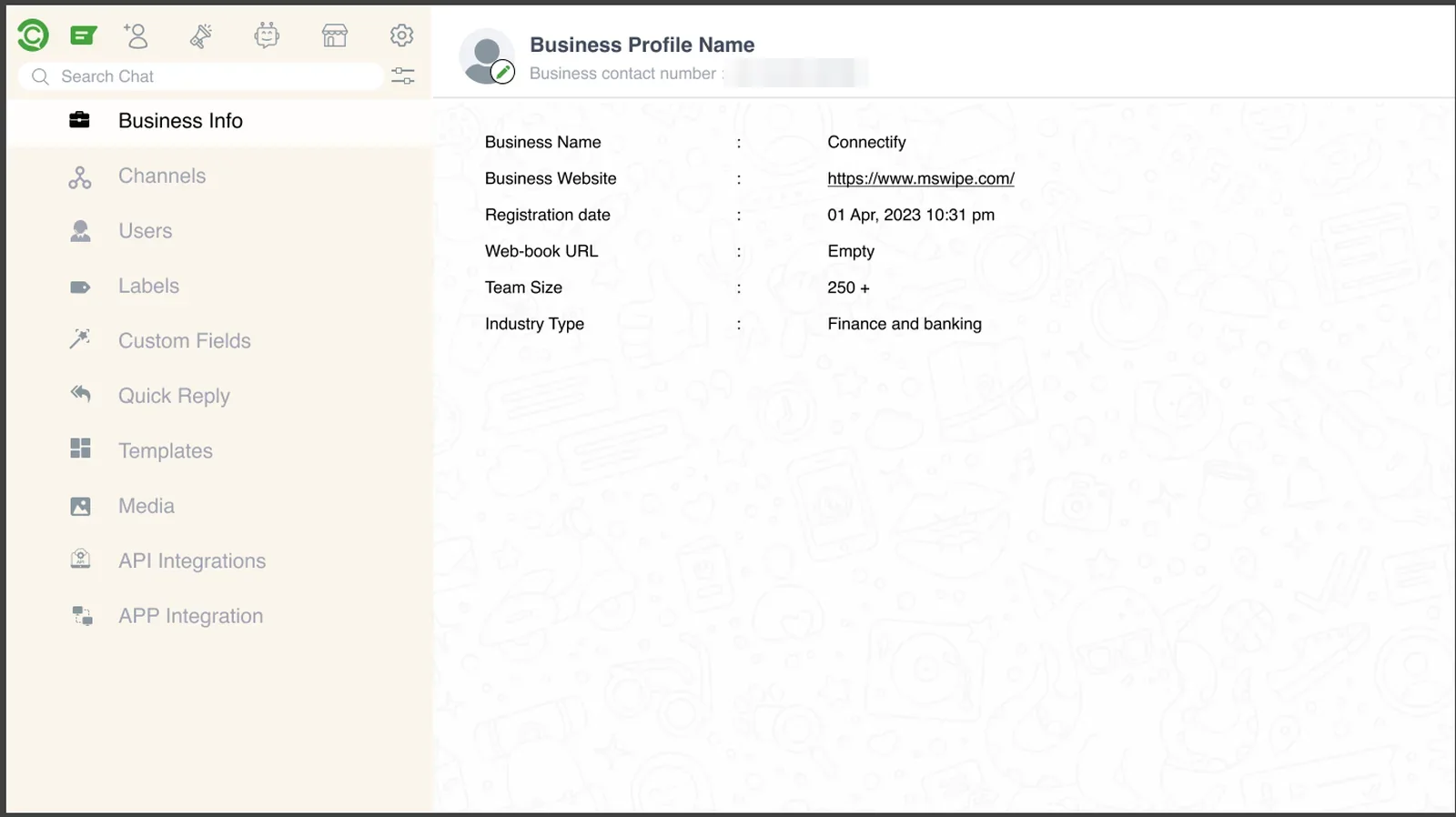
Task: Open the storefront shop icon
Action: tap(335, 35)
